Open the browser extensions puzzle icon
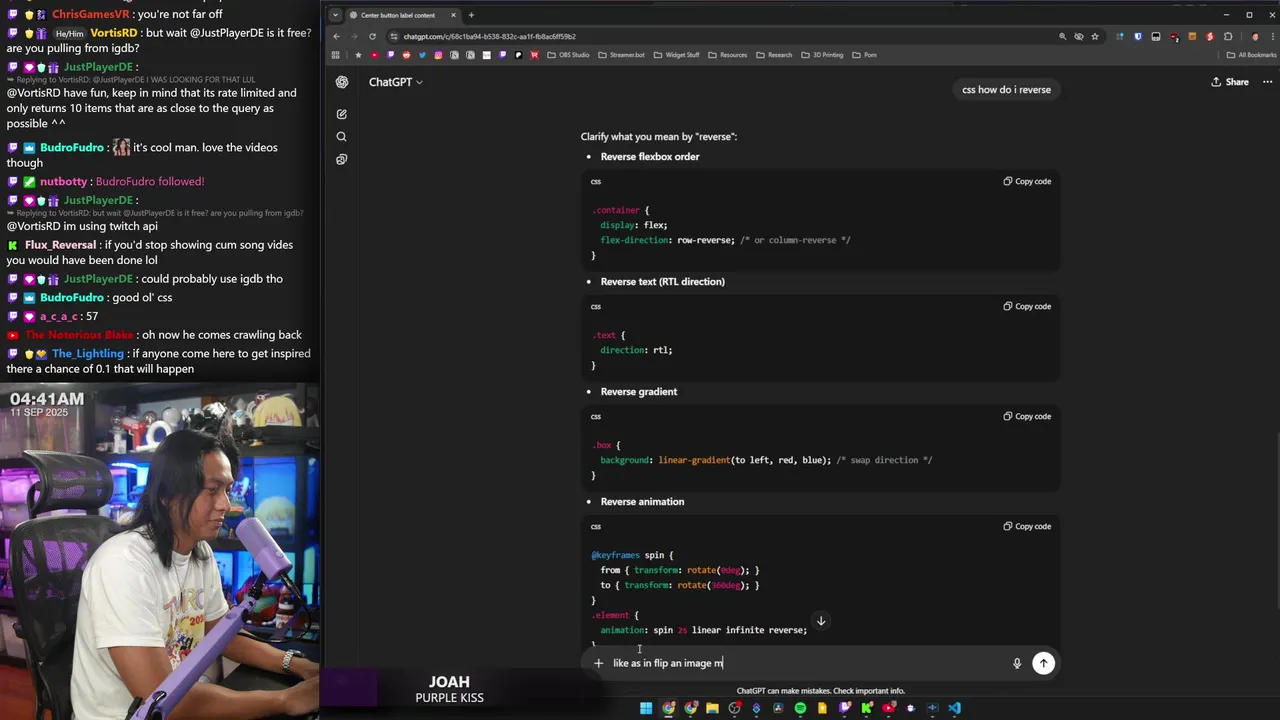This screenshot has width=1280, height=720. click(1228, 36)
